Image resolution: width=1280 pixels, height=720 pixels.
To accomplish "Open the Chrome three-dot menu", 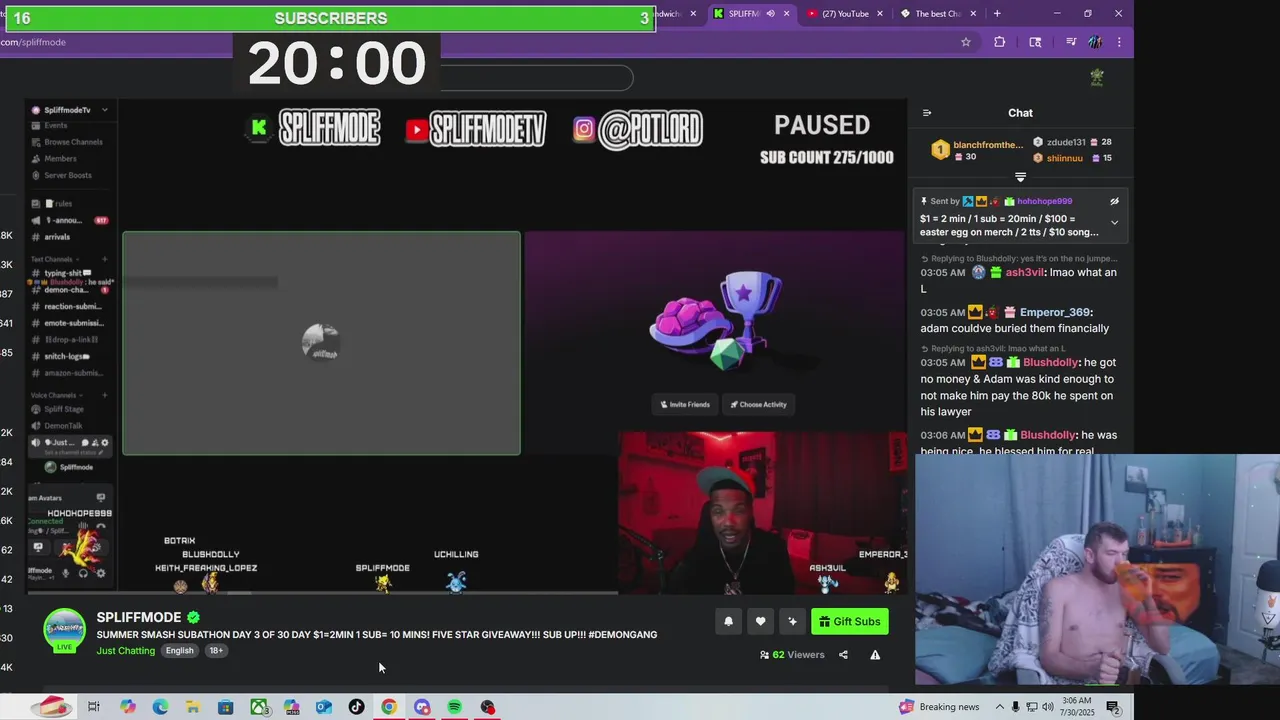I will click(x=1119, y=42).
